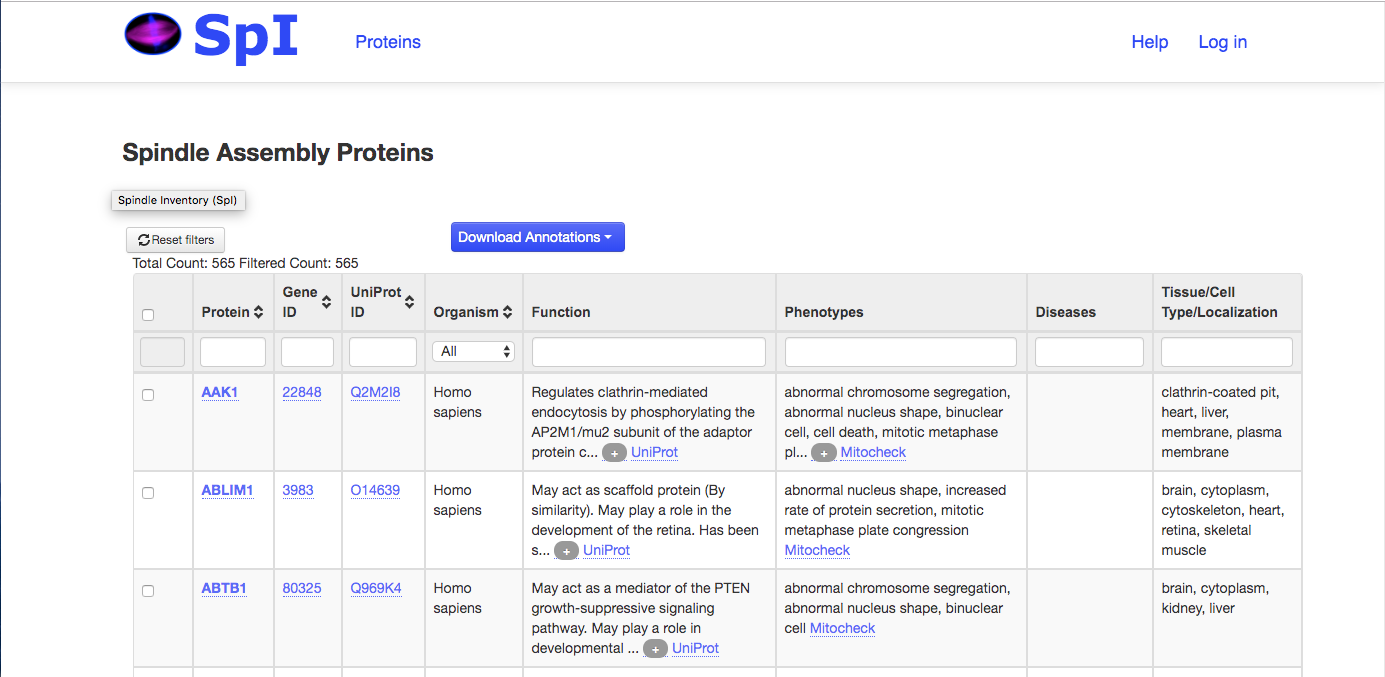
Task: Focus the UniProt ID filter field
Action: 383,352
